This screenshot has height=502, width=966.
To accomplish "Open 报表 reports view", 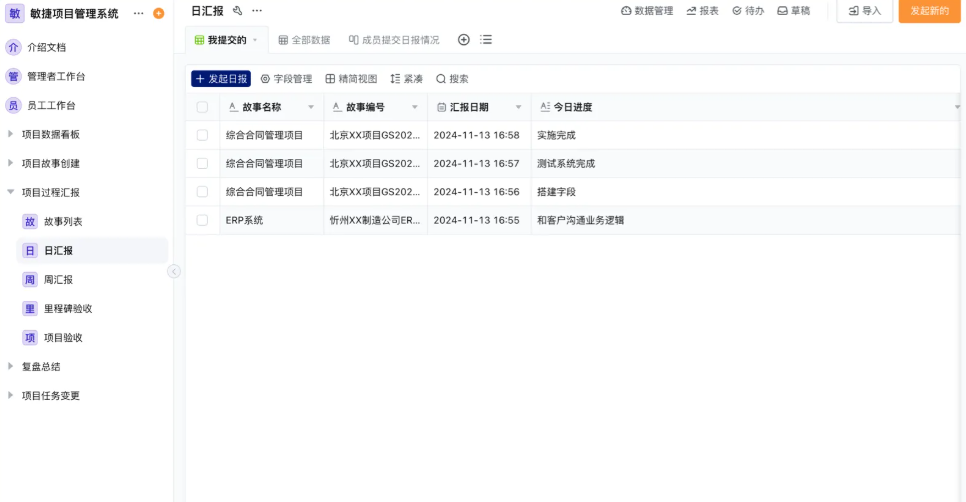I will pyautogui.click(x=702, y=11).
